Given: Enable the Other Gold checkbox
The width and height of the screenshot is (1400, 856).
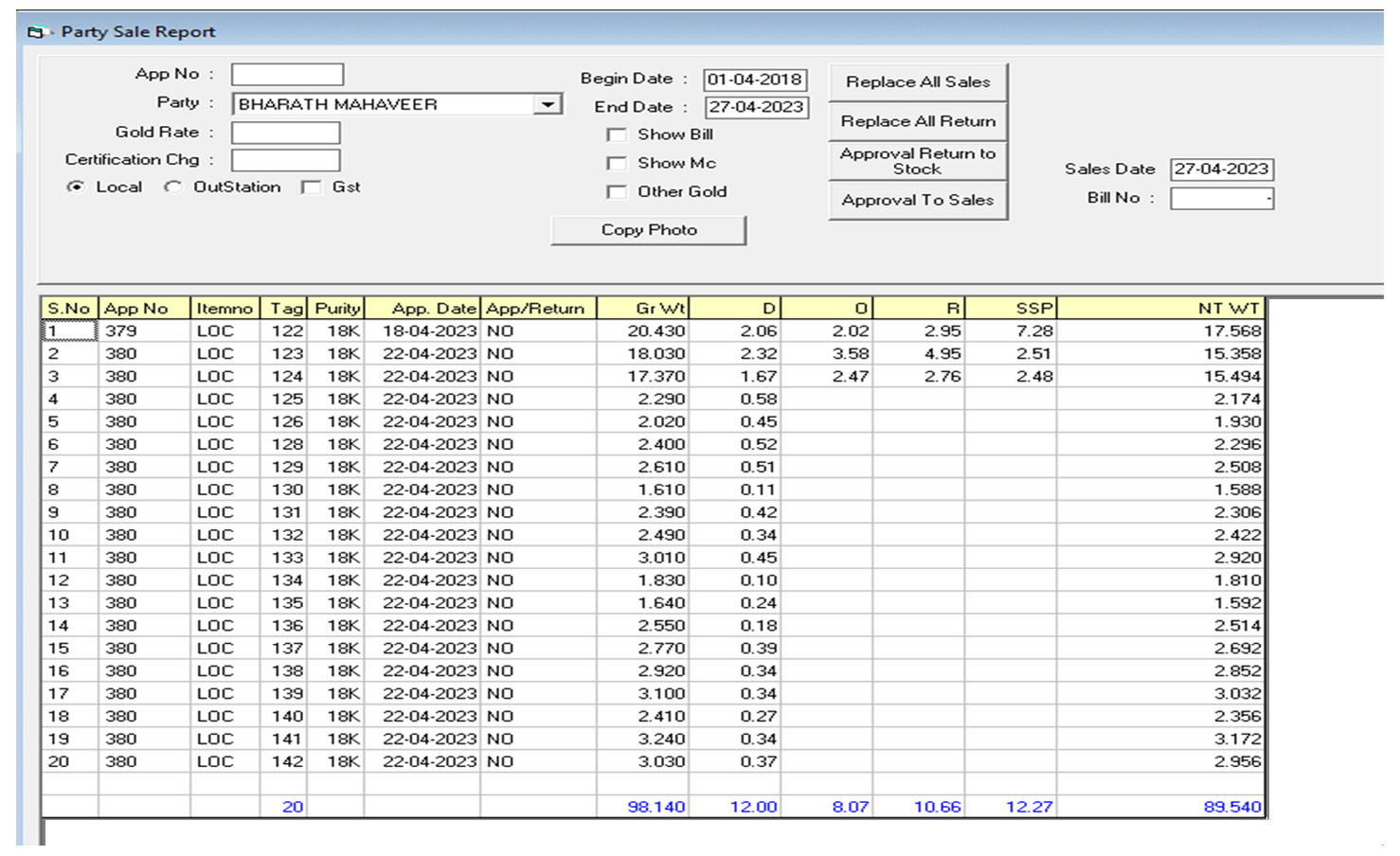Looking at the screenshot, I should tap(617, 192).
